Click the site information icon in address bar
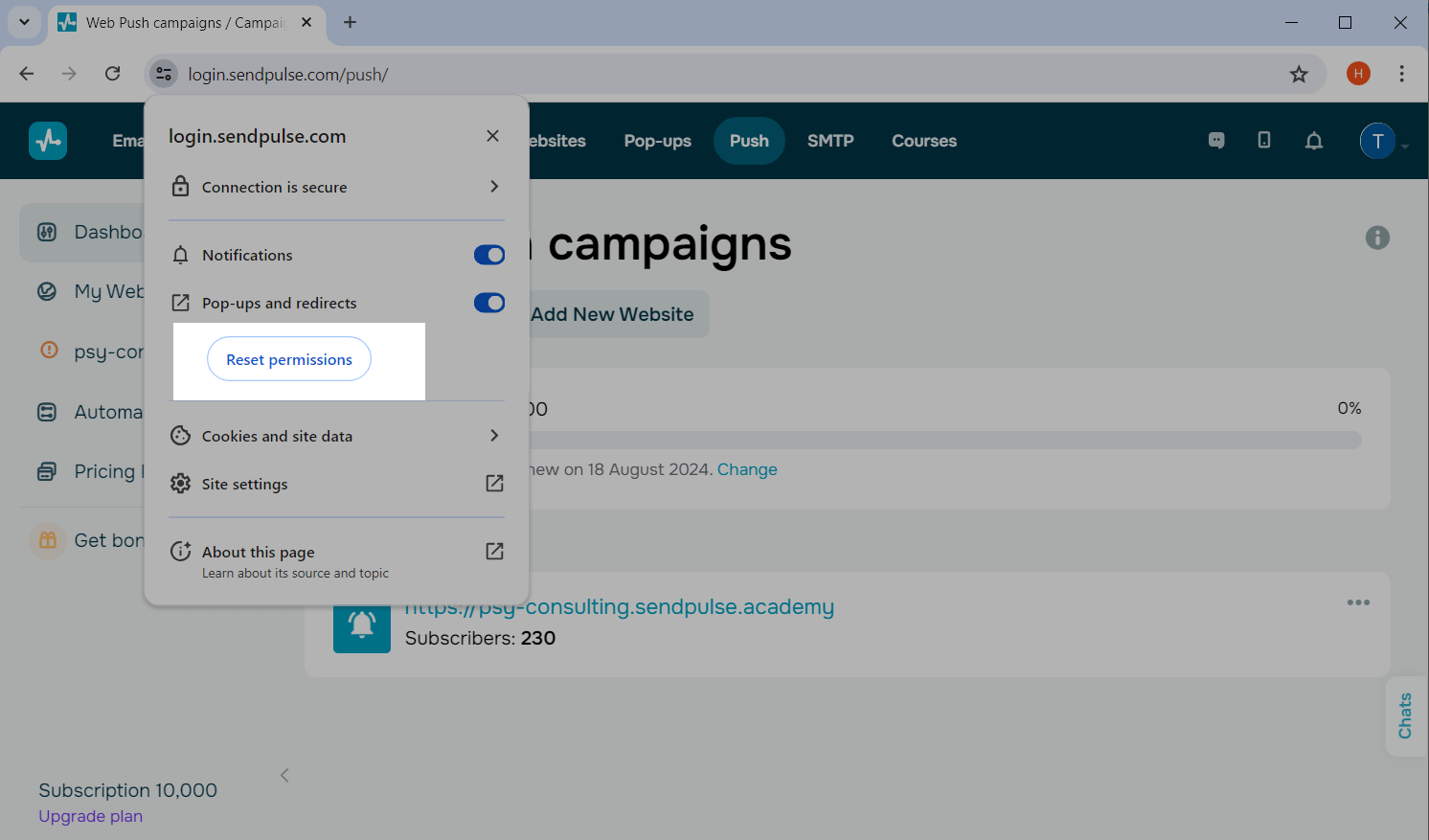The image size is (1429, 840). pos(164,74)
